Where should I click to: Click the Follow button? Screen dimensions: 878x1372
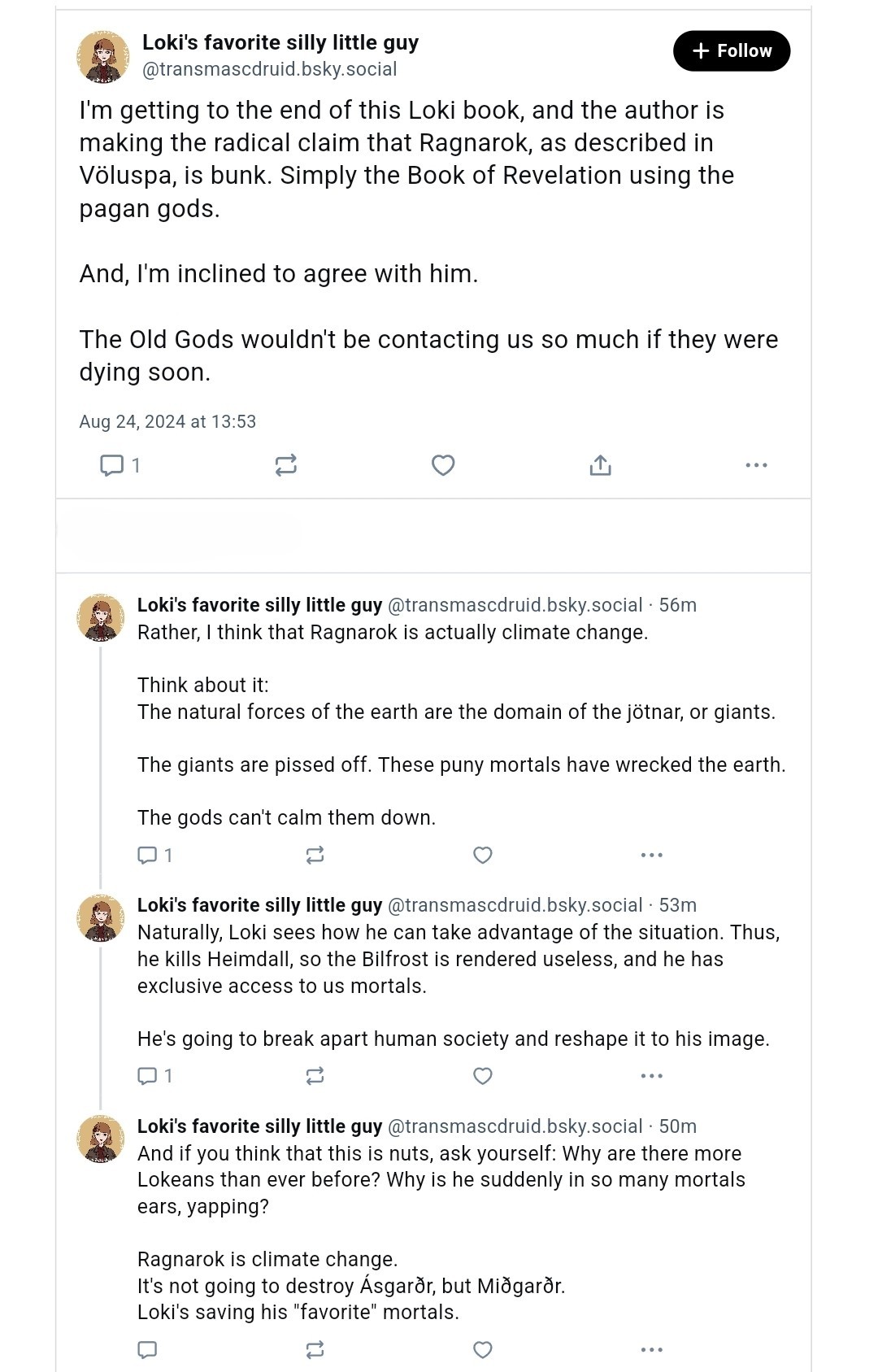coord(731,50)
